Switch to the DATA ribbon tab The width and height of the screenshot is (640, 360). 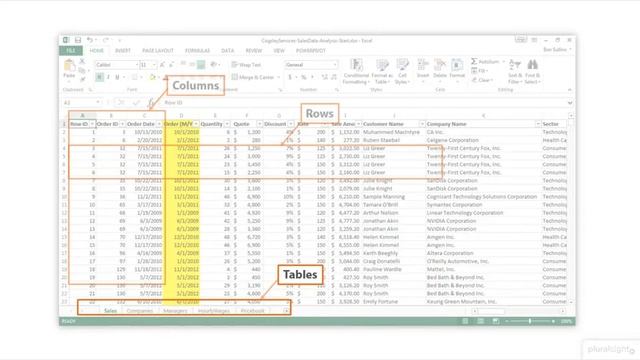point(227,51)
